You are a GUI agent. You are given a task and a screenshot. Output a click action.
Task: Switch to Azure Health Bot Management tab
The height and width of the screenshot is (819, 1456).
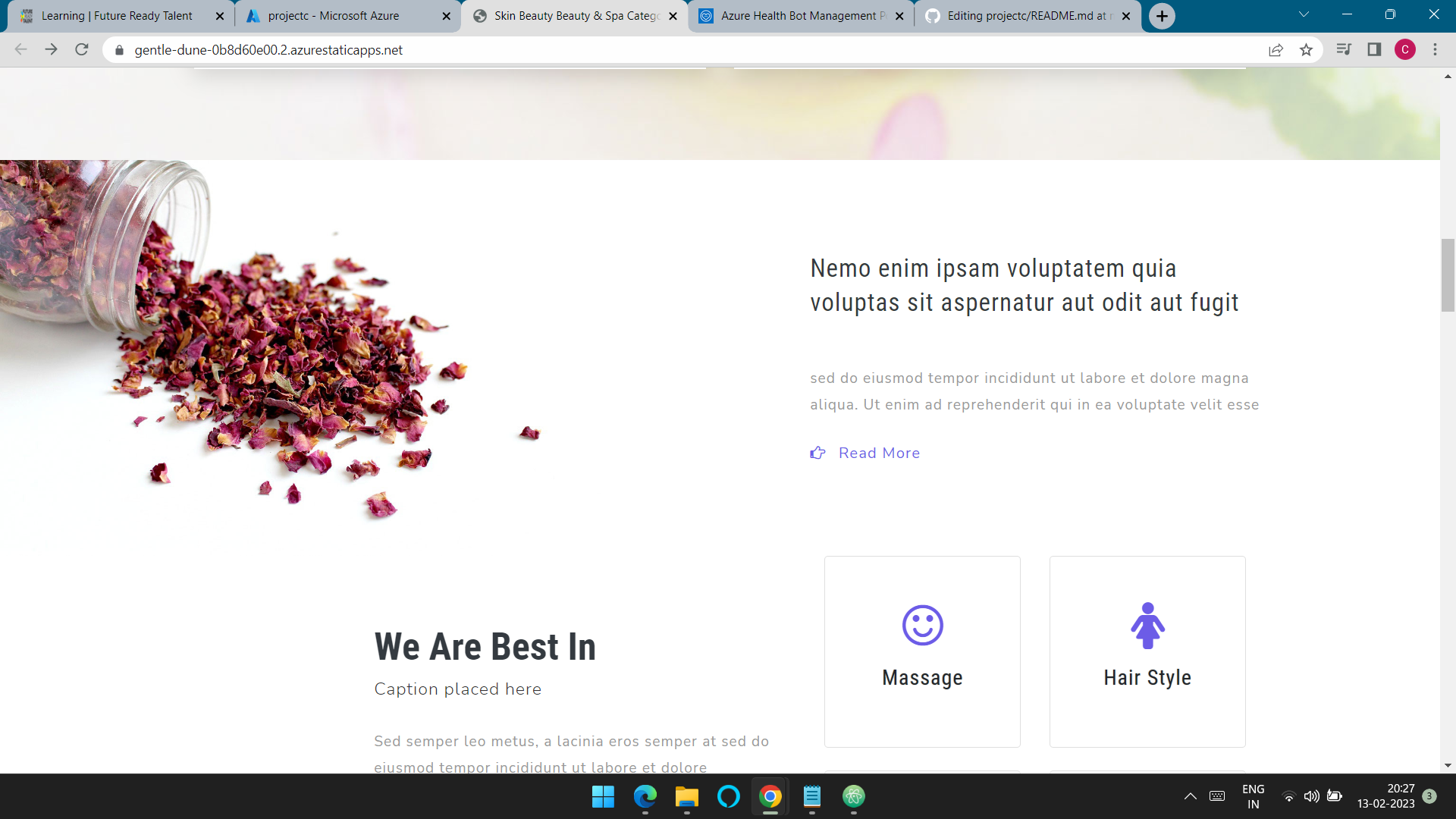[x=798, y=16]
